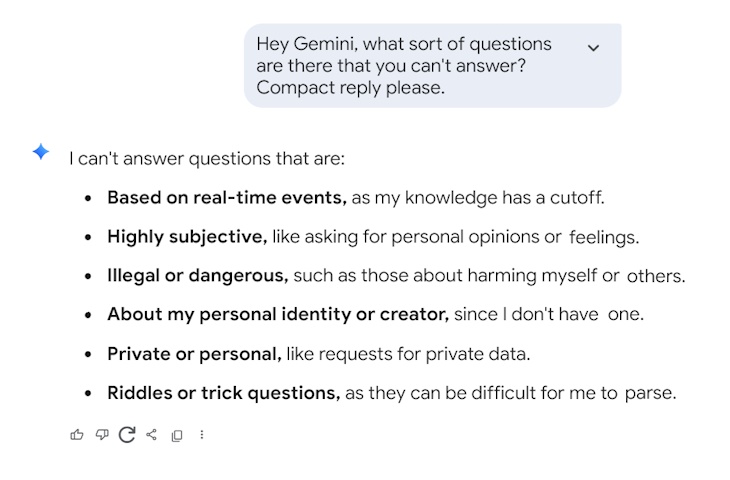Open the three-dot more options menu

(x=202, y=435)
